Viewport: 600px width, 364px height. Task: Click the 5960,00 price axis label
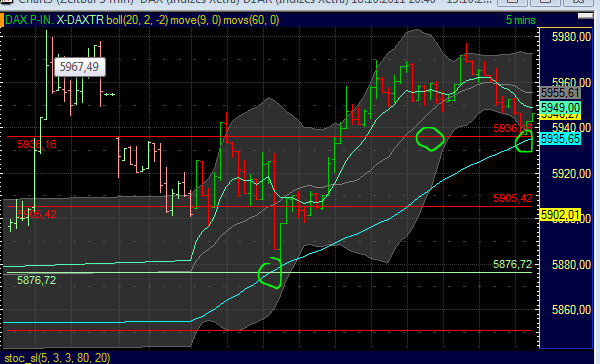click(x=571, y=82)
